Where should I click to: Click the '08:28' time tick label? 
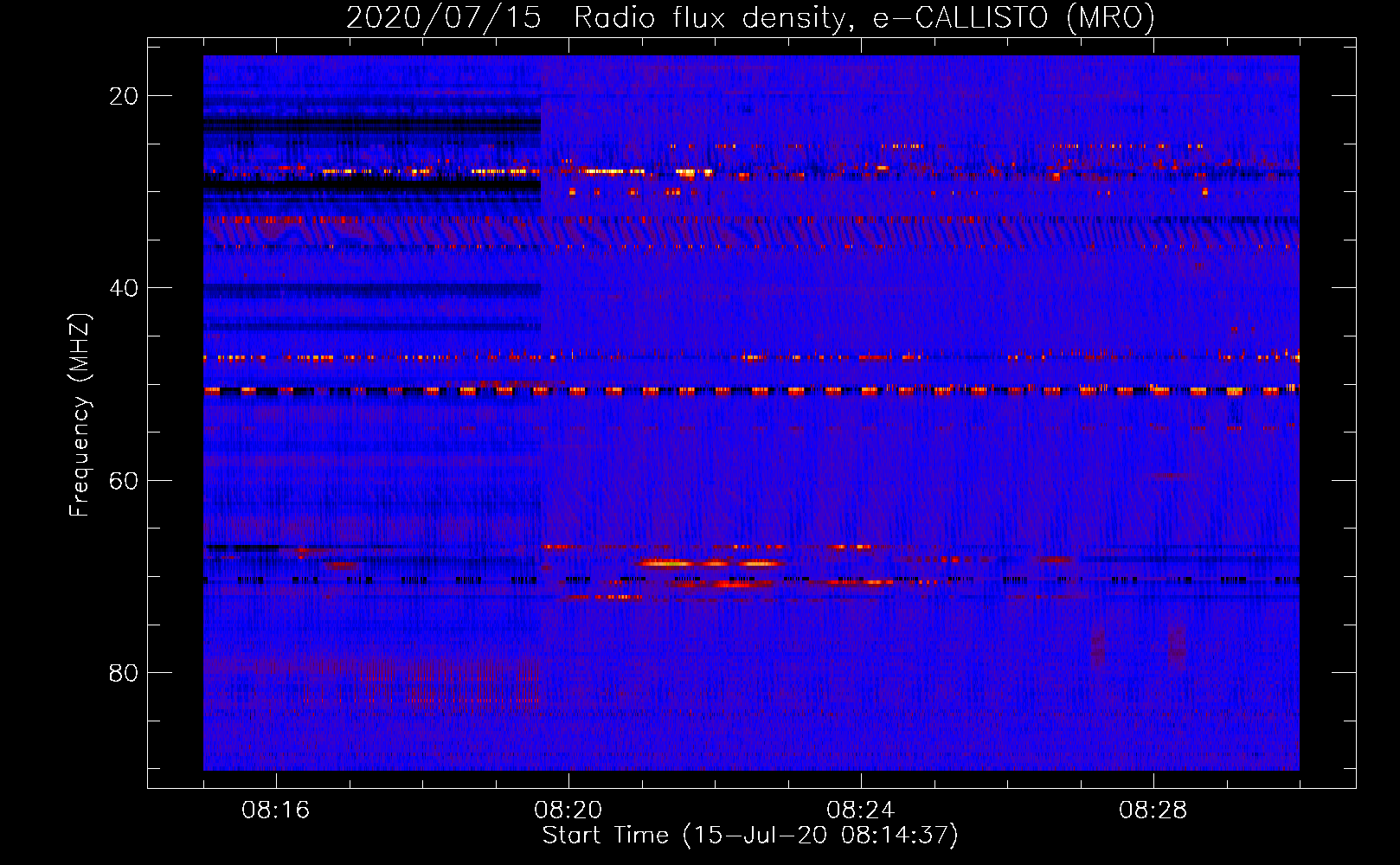1153,811
